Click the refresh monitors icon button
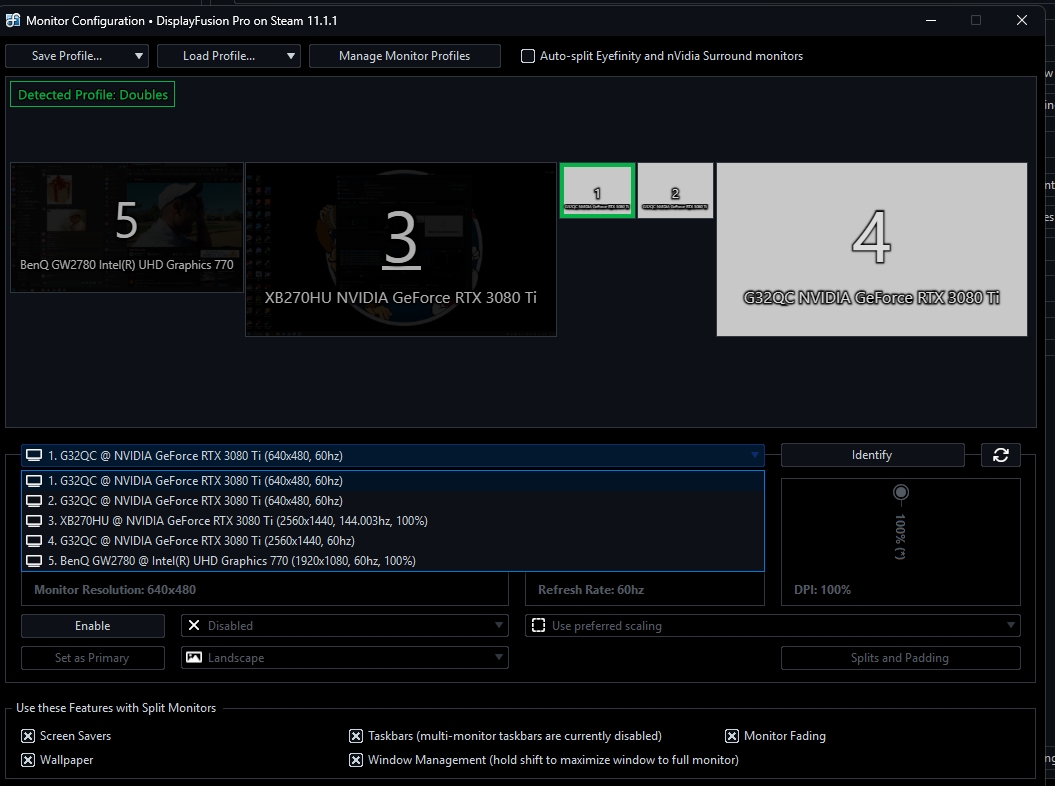 [x=1000, y=455]
